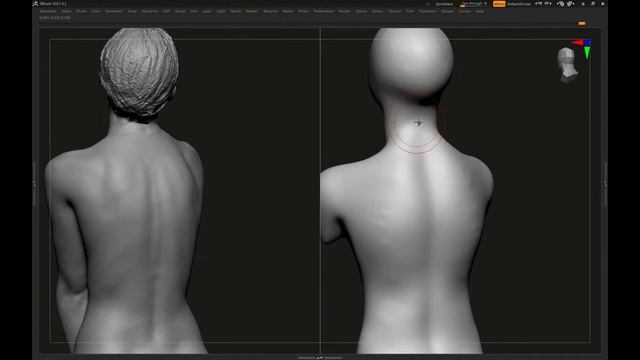Click the head-shaped camera view indicator
The width and height of the screenshot is (640, 360).
point(567,64)
